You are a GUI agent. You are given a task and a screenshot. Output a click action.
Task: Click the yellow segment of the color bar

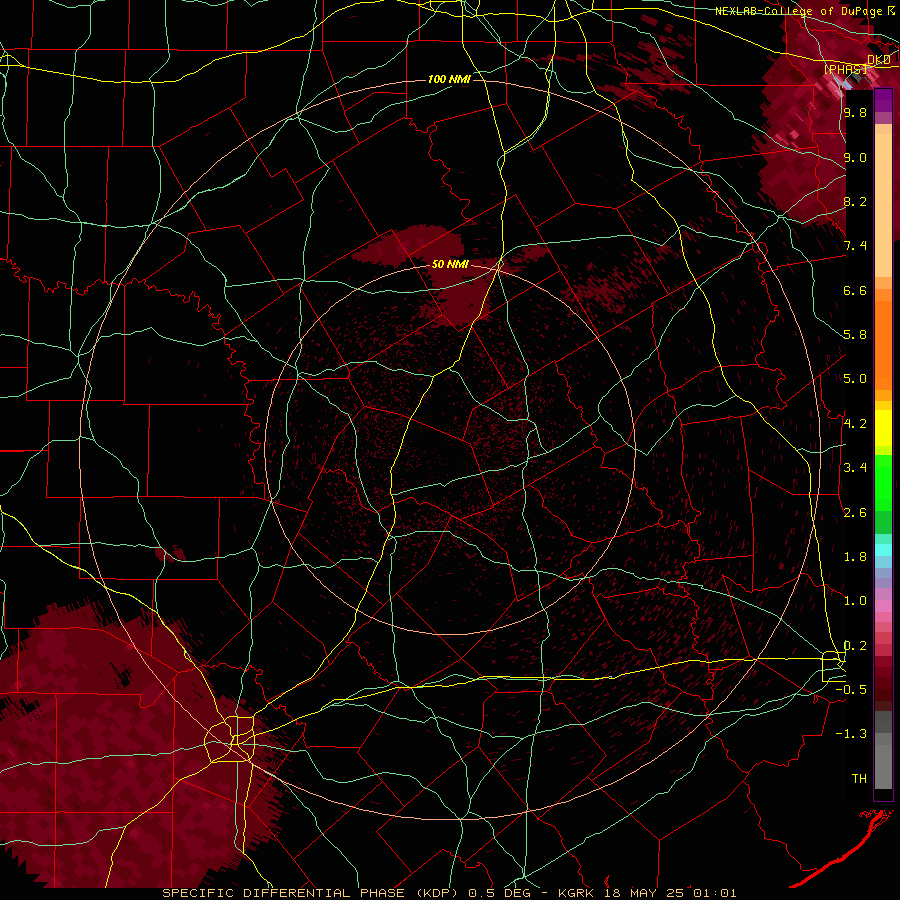(x=883, y=428)
